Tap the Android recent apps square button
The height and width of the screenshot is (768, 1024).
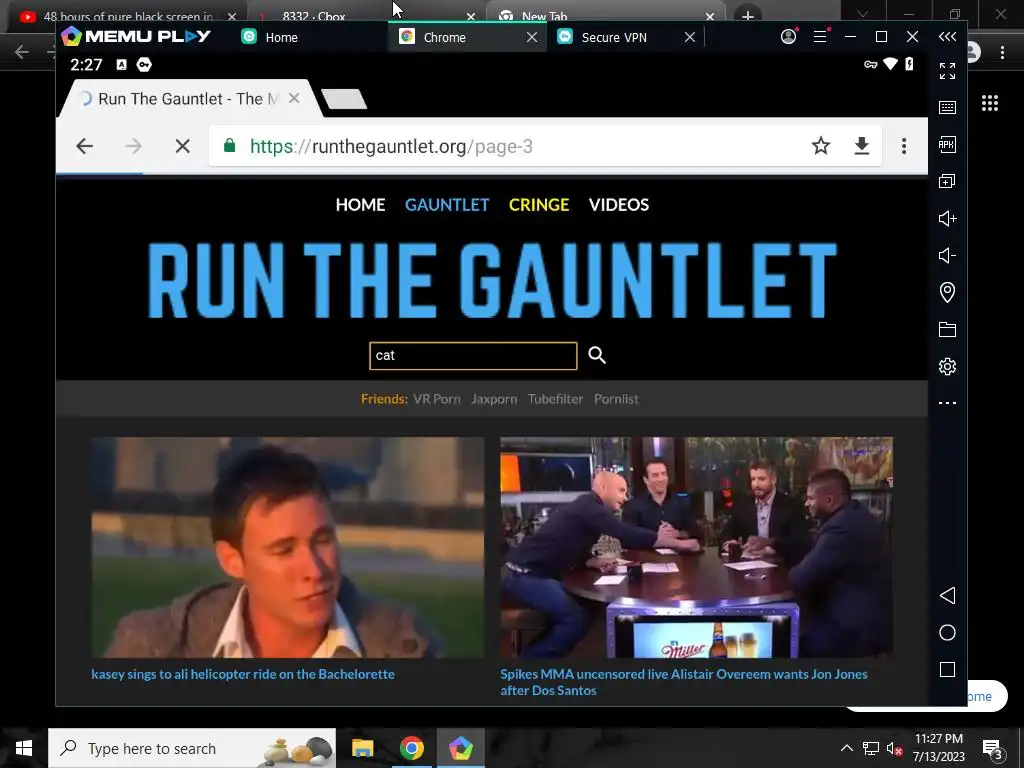[x=947, y=669]
